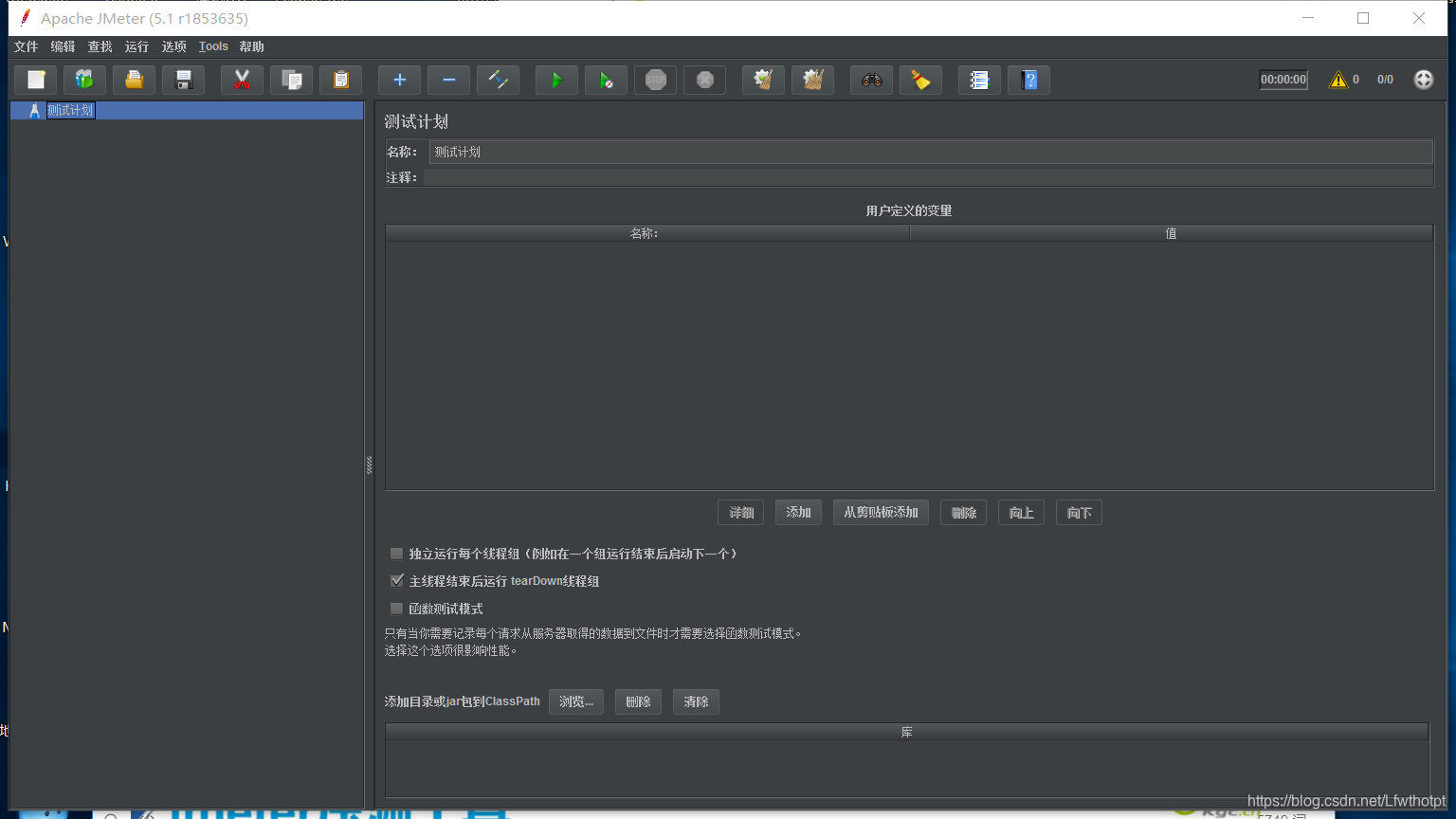Save the test plan with the floppy disk icon
This screenshot has width=1456, height=819.
[x=184, y=80]
